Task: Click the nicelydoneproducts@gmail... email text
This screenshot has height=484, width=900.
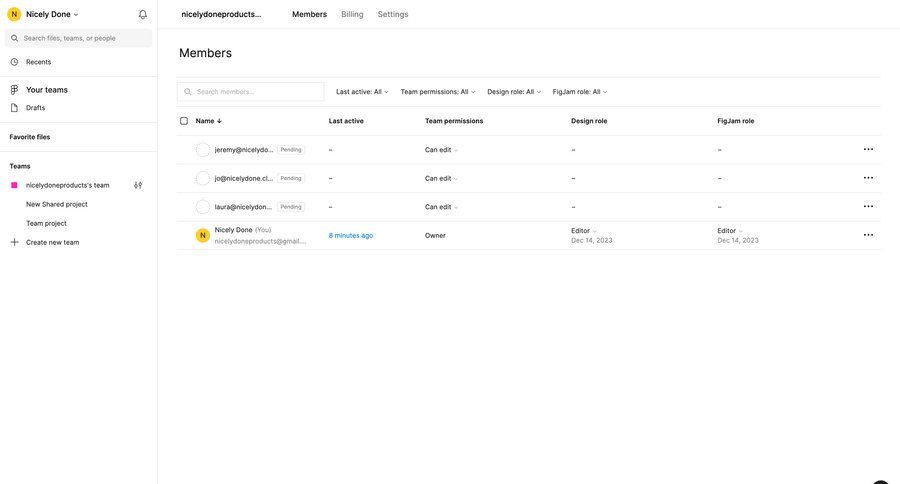Action: 260,241
